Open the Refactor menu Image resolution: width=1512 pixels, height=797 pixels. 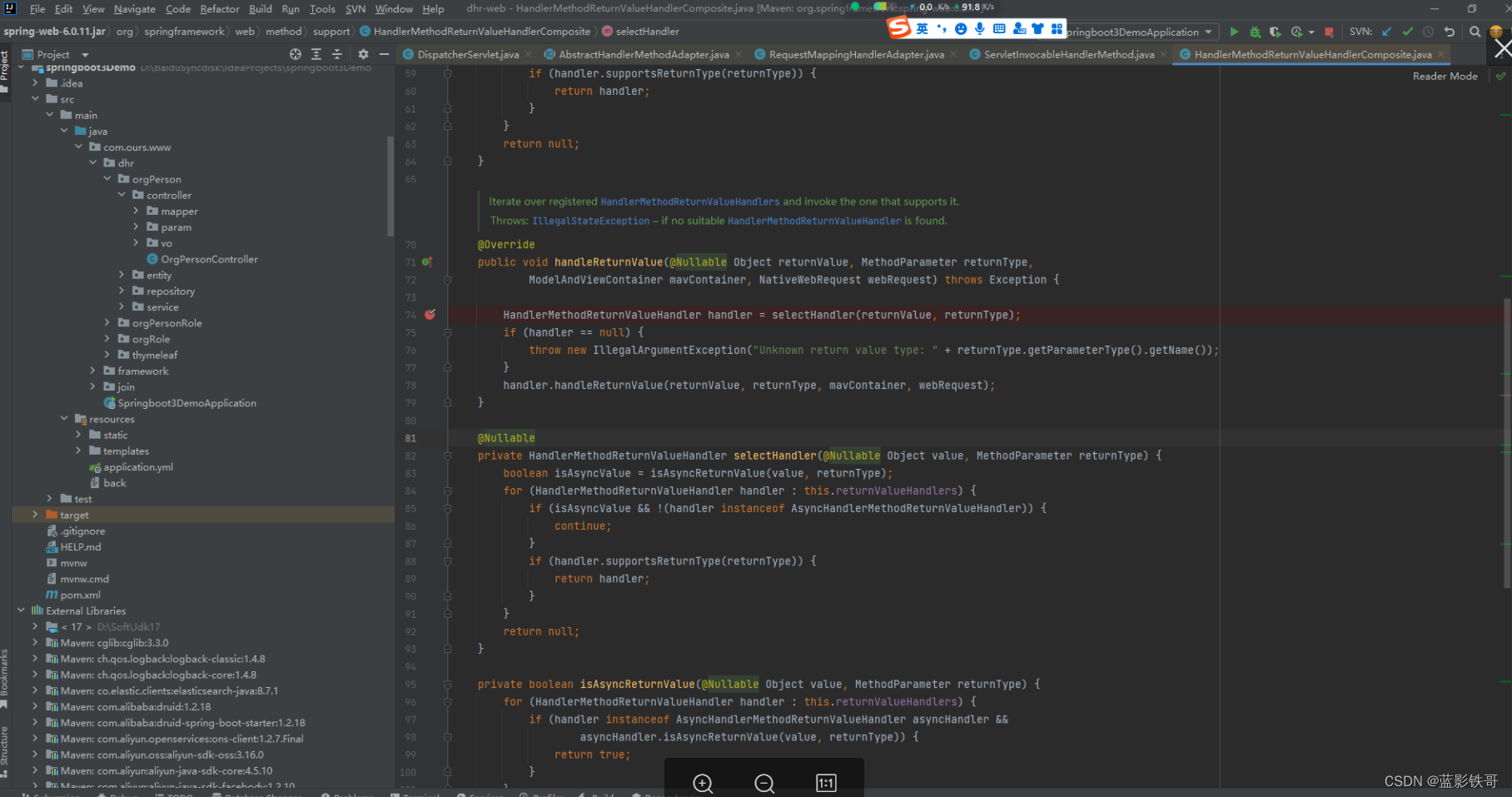coord(220,9)
